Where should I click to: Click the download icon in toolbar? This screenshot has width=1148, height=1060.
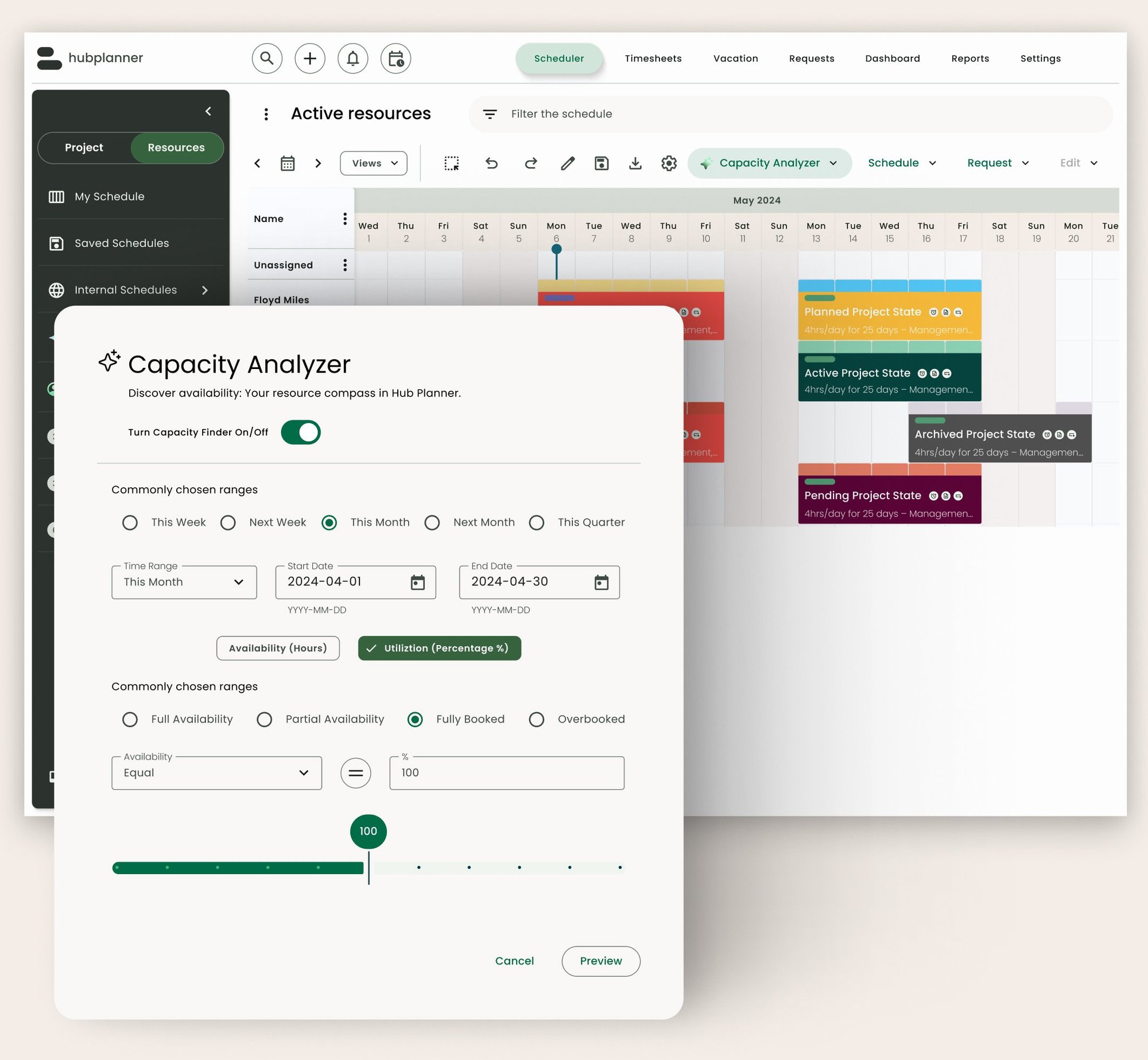pos(635,163)
